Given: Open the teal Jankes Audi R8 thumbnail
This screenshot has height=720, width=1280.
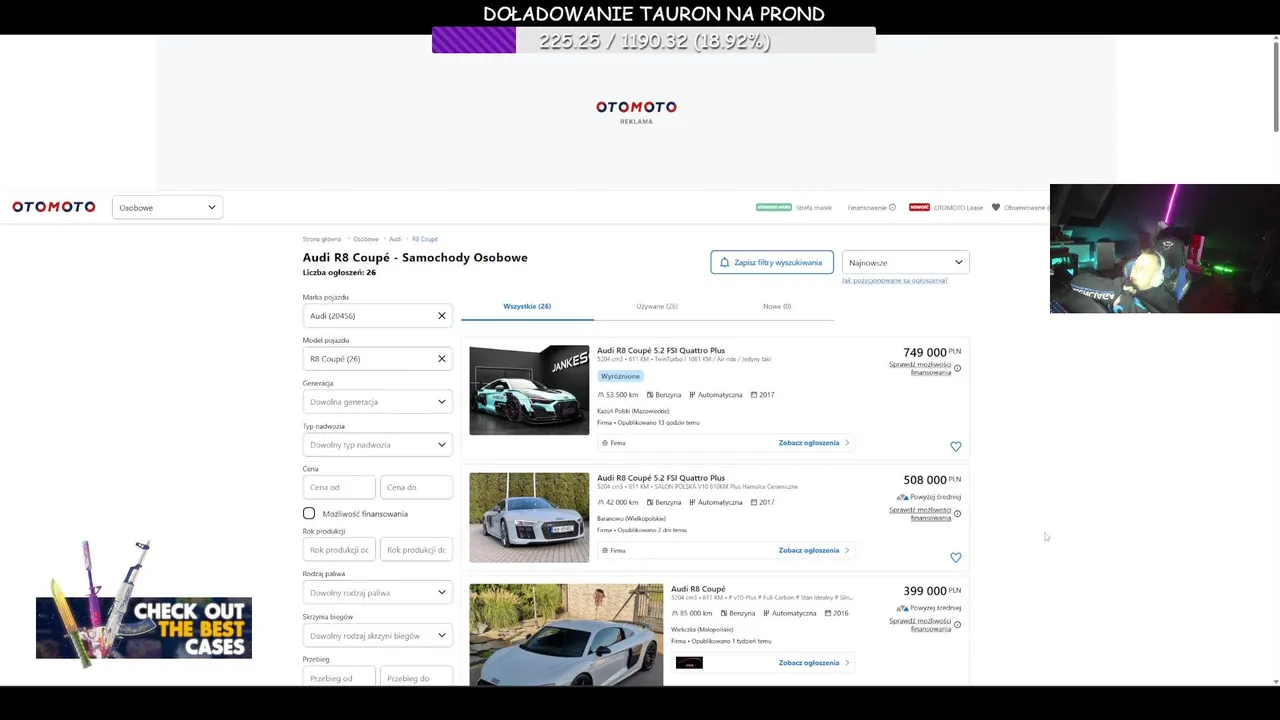Looking at the screenshot, I should (529, 390).
